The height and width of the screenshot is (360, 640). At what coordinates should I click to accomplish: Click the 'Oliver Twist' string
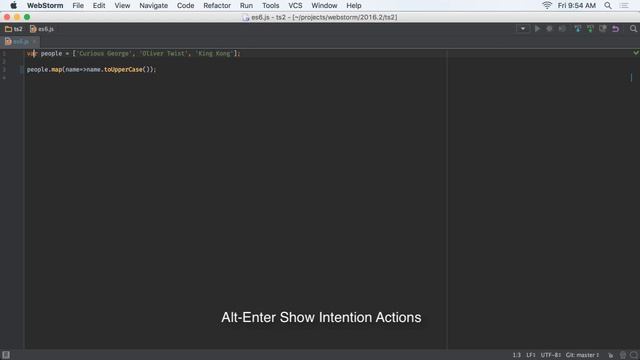(164, 53)
